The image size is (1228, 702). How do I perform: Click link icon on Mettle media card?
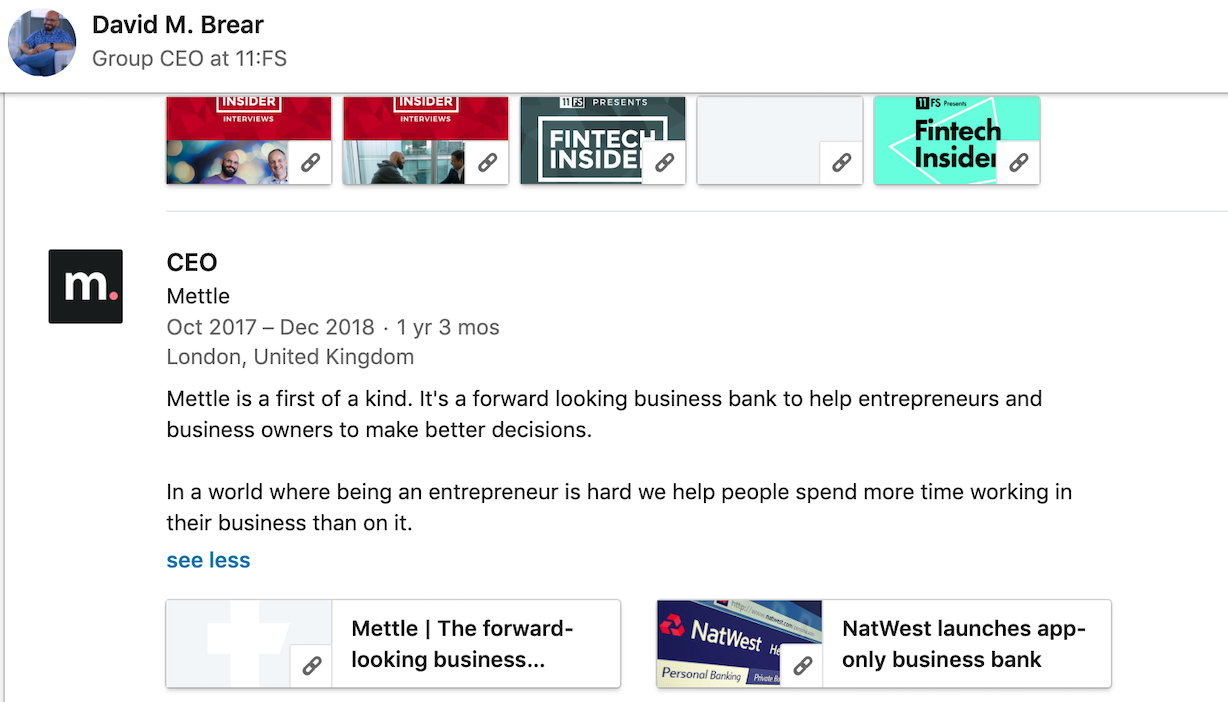point(311,666)
